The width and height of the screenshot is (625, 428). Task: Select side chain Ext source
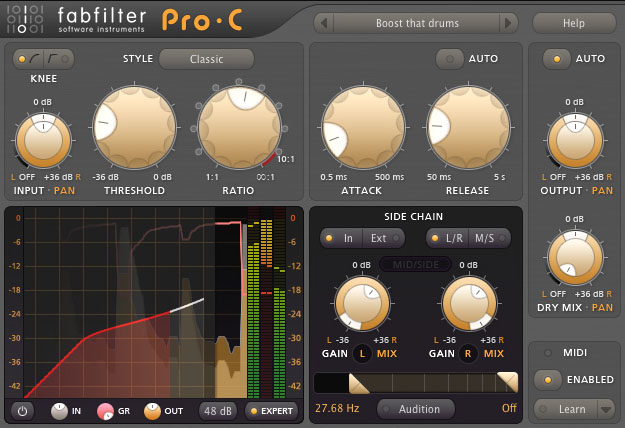coord(384,238)
